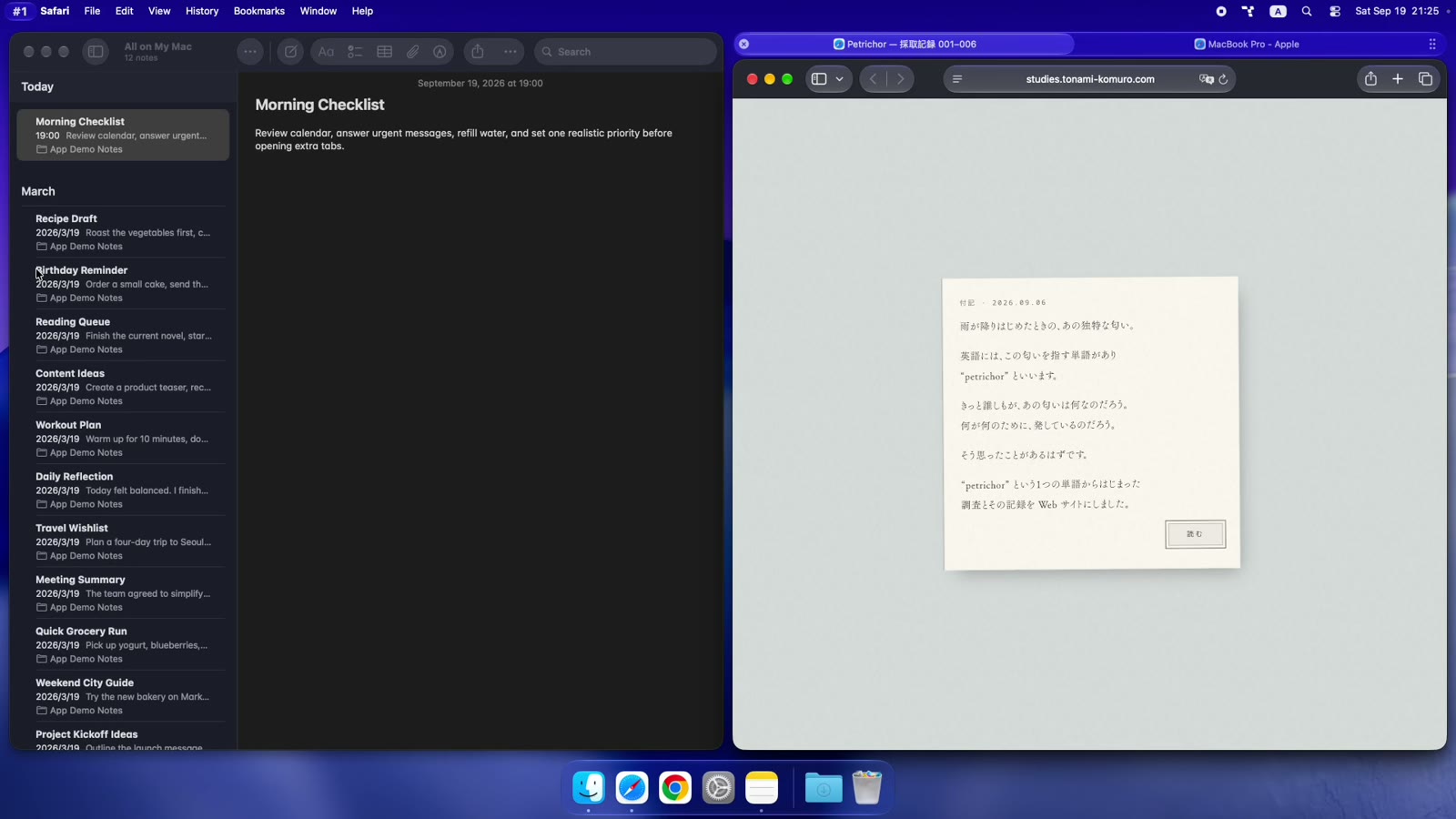Click the Safari share button
Image resolution: width=1456 pixels, height=819 pixels.
point(1370,79)
